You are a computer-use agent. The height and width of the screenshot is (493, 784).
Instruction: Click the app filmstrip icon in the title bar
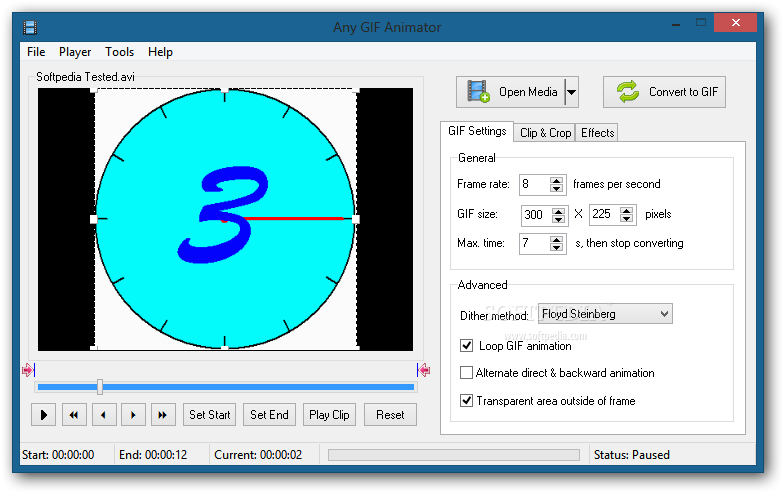[30, 27]
